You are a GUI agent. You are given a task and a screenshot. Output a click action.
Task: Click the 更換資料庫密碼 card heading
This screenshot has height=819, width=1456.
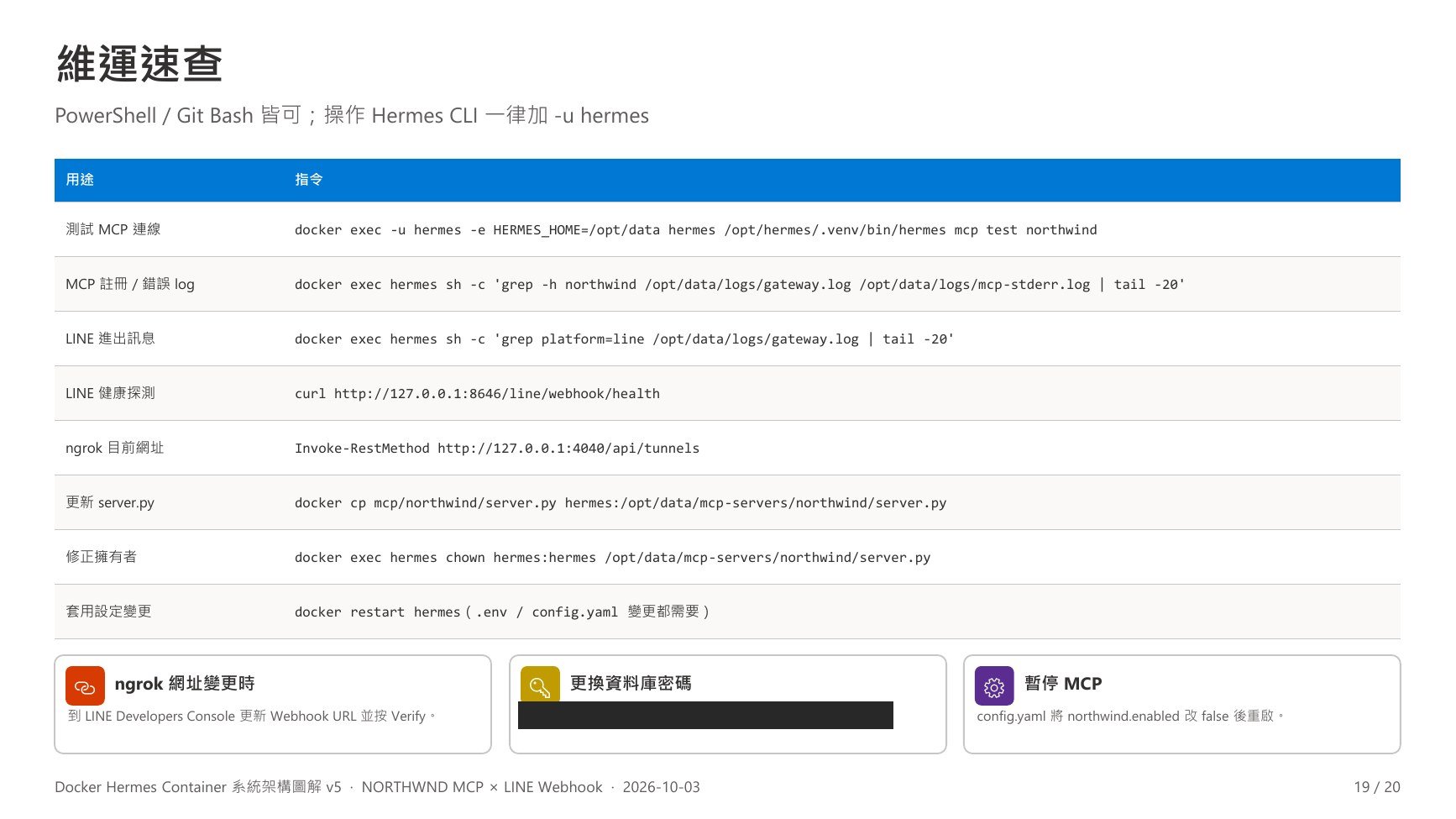[631, 684]
